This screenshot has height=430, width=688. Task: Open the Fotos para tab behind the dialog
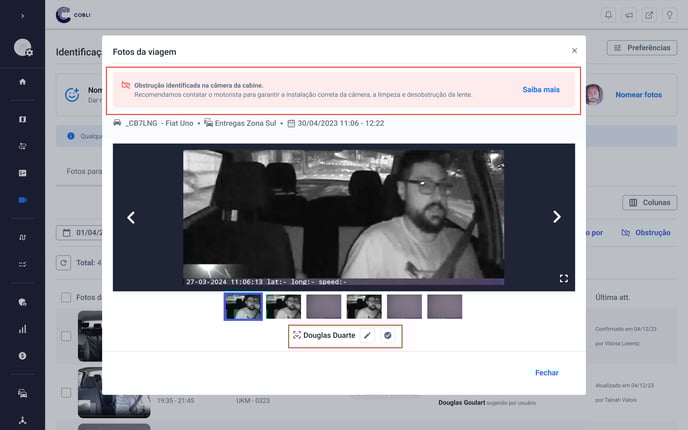coord(84,171)
